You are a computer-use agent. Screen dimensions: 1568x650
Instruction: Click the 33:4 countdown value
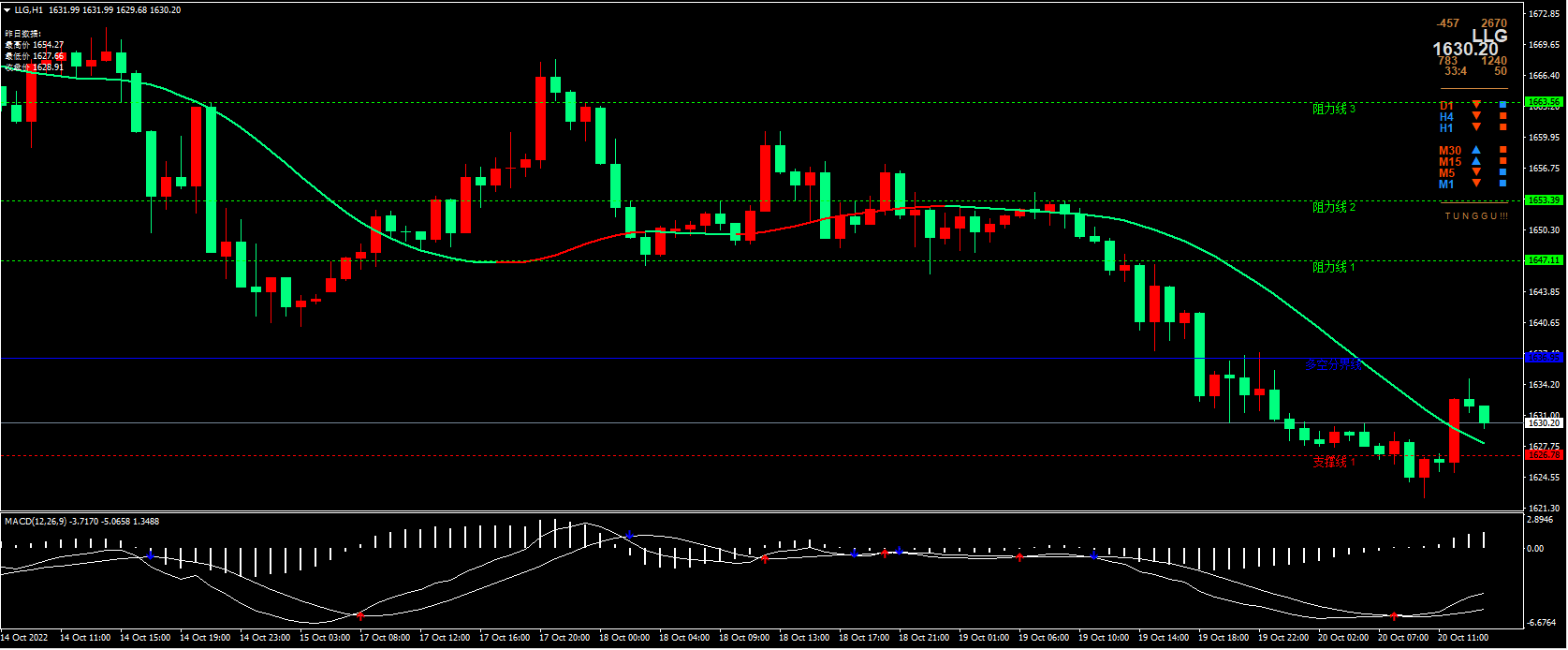click(1456, 71)
